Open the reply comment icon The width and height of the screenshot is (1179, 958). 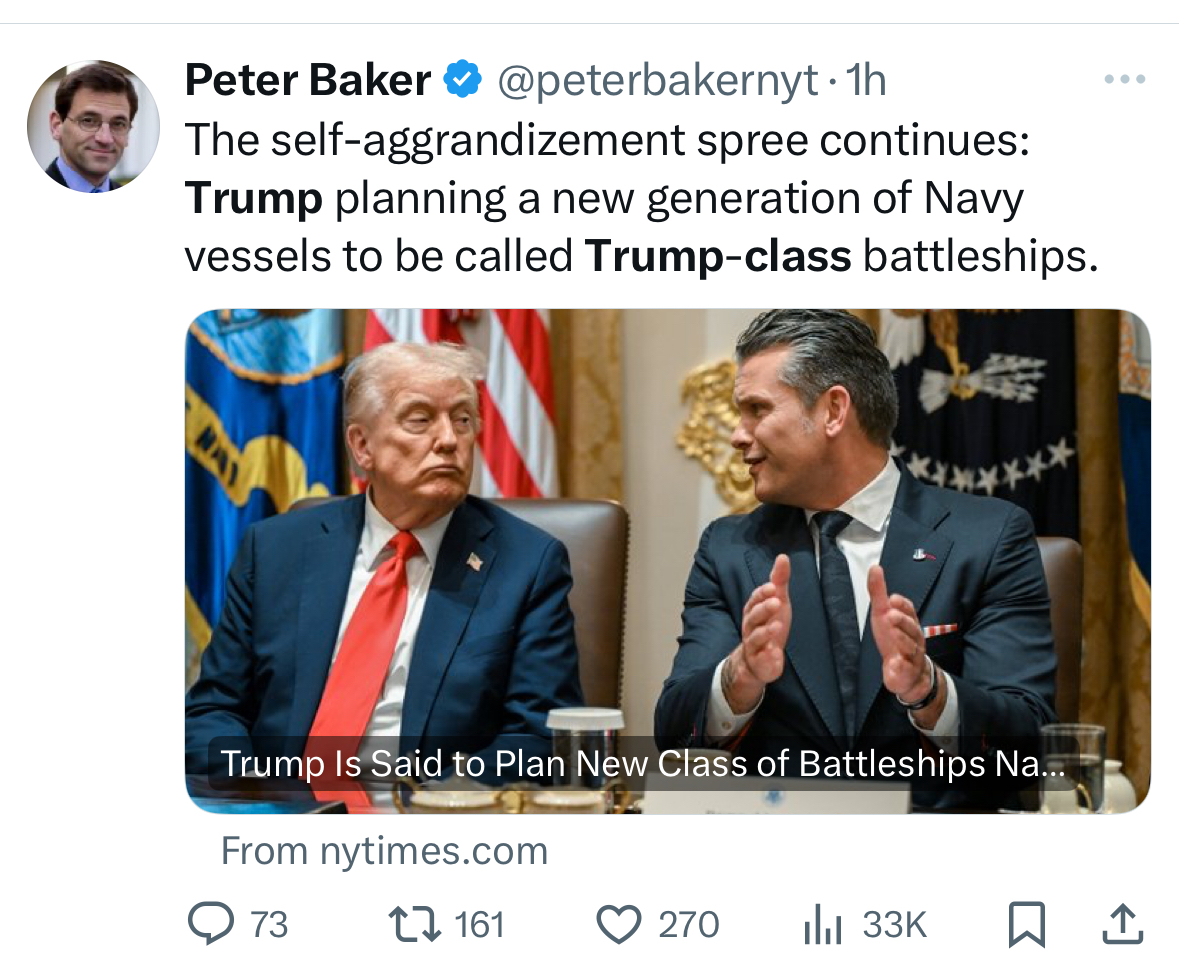[x=211, y=924]
